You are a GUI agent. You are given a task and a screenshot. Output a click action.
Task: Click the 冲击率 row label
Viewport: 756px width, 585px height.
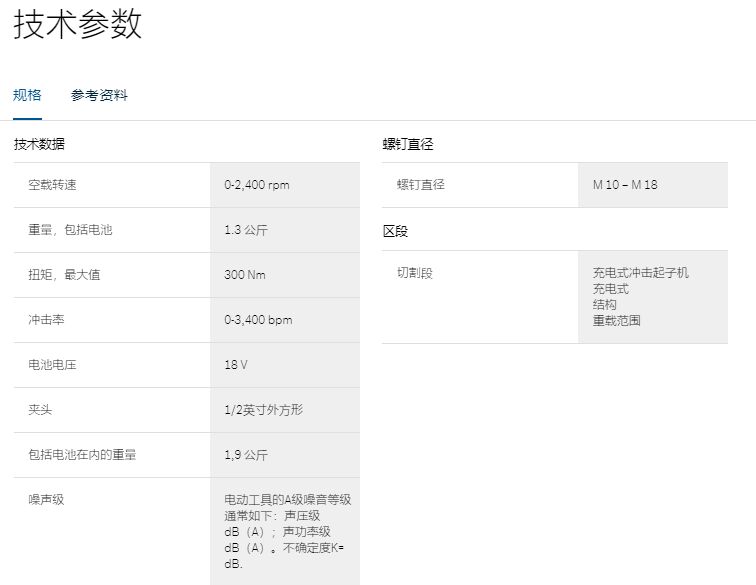pos(46,320)
